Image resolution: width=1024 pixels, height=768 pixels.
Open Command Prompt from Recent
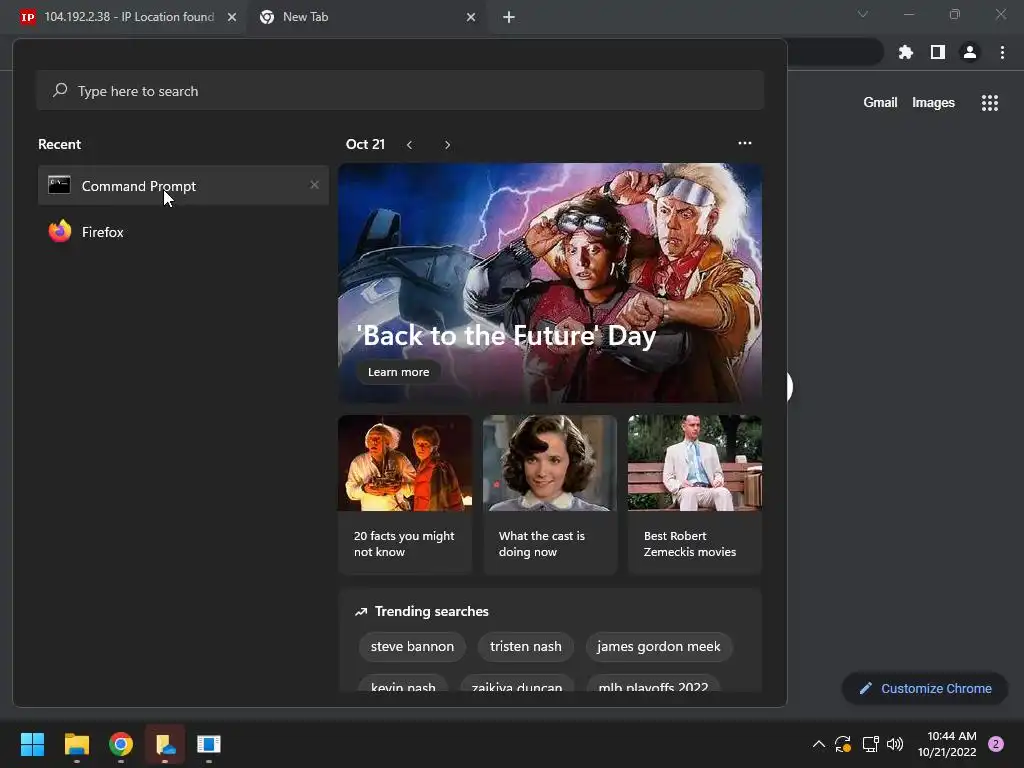tap(184, 185)
